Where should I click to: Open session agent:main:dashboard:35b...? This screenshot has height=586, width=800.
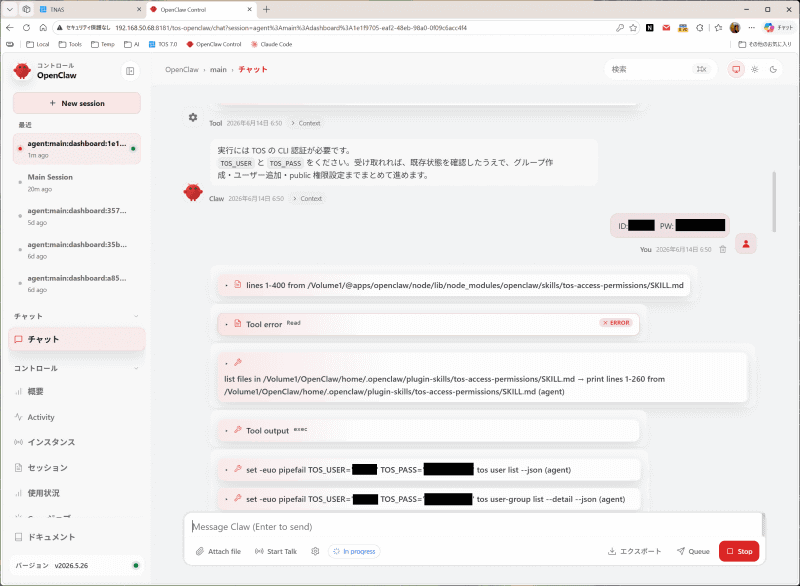coord(77,250)
